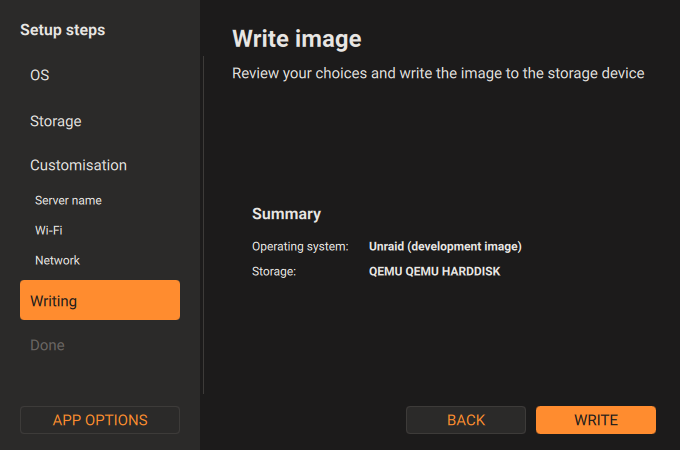This screenshot has width=680, height=450.
Task: Go BACK to the previous step
Action: [x=466, y=420]
